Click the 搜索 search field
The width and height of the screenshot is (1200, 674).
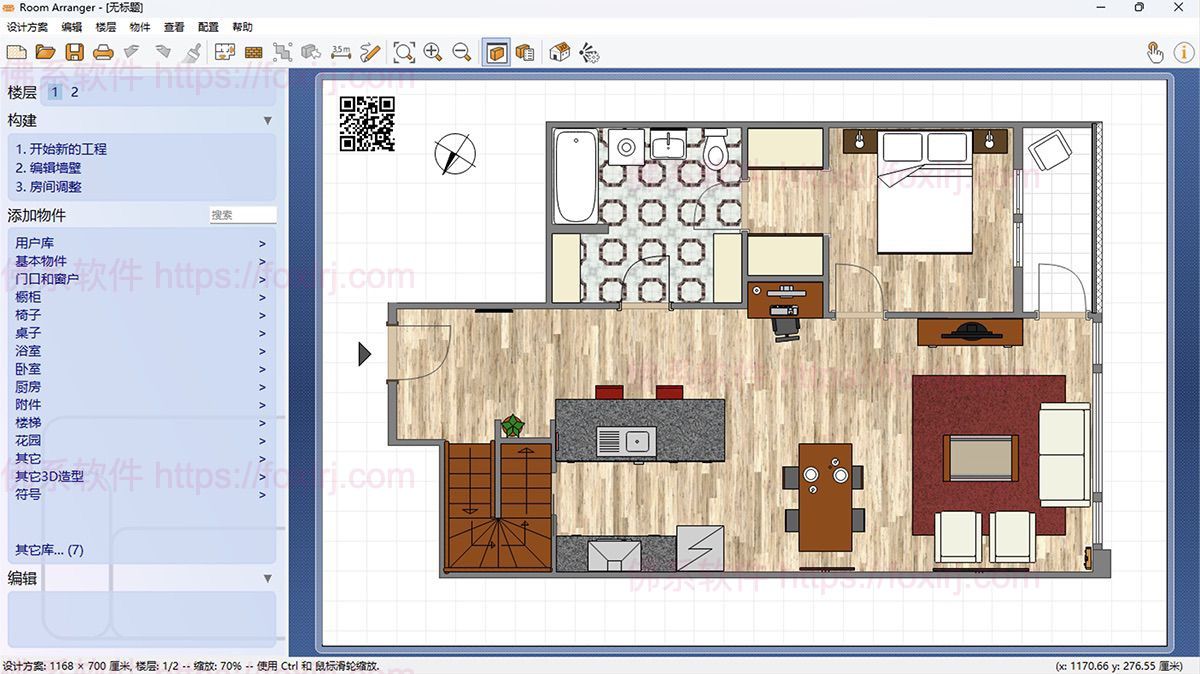click(242, 215)
